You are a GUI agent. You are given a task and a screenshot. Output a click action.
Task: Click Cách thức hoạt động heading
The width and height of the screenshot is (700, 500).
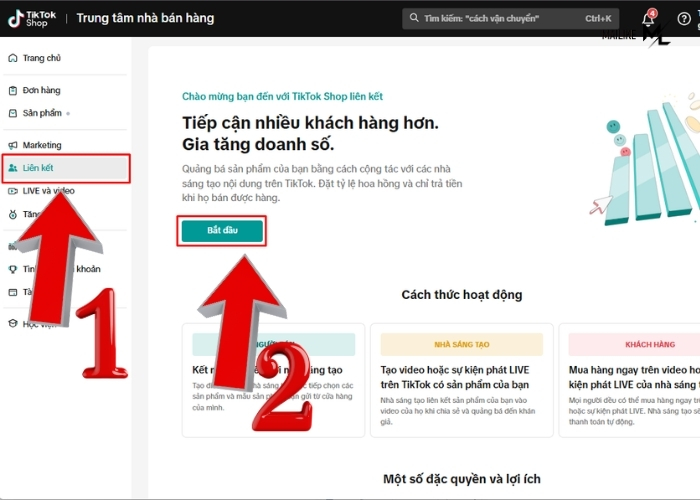[x=462, y=295]
